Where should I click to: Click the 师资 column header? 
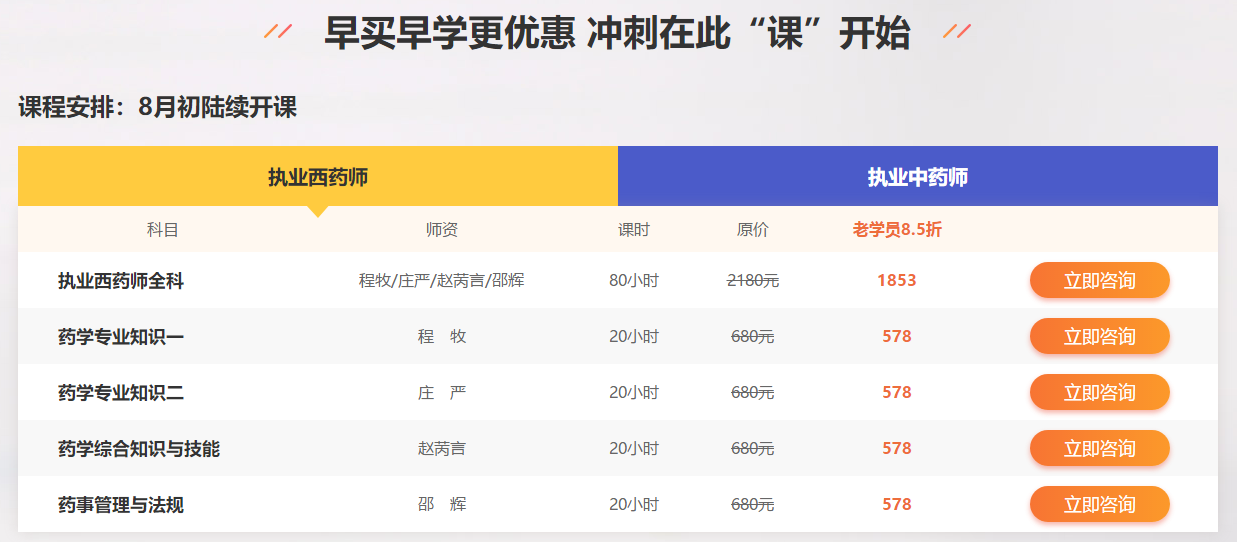pyautogui.click(x=441, y=230)
